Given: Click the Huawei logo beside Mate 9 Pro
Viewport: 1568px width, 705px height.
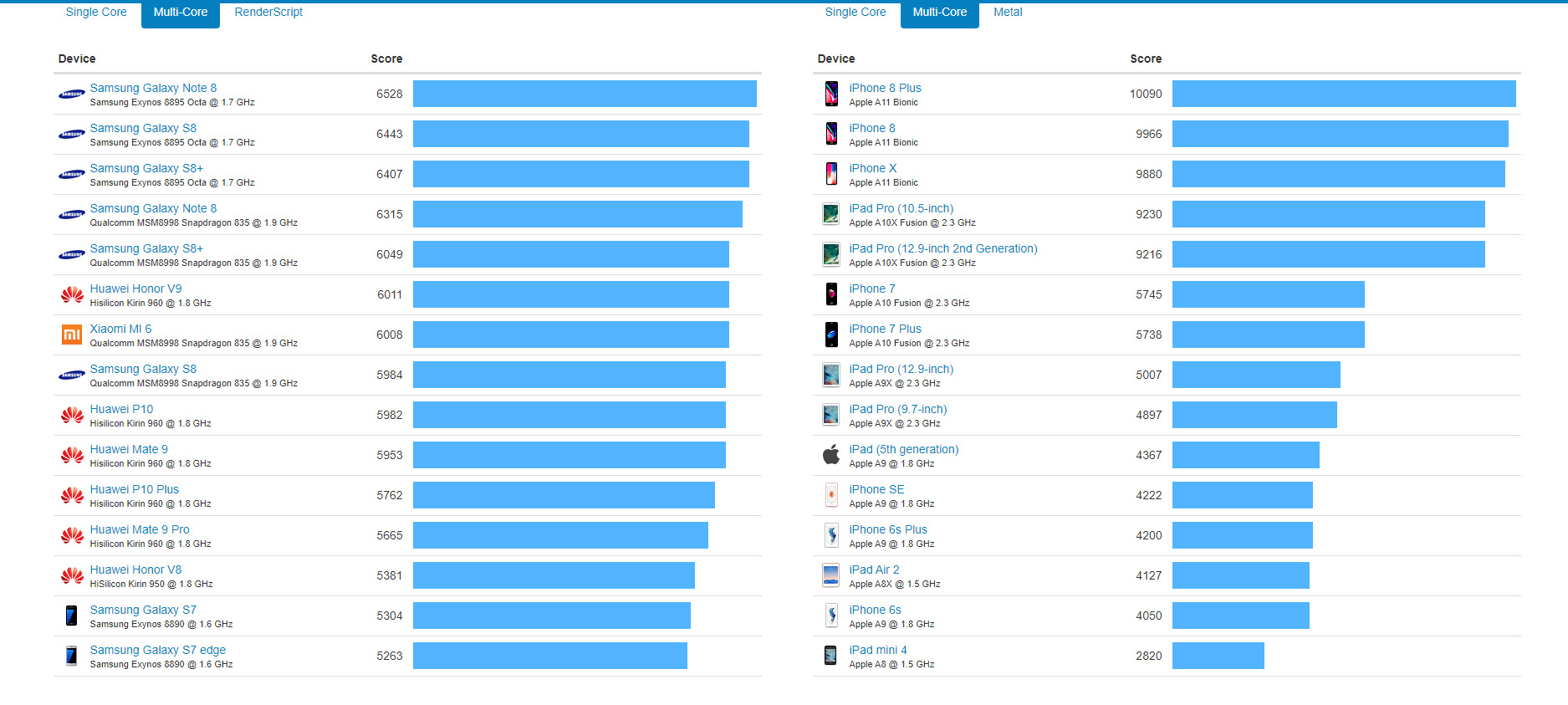Looking at the screenshot, I should pos(72,535).
